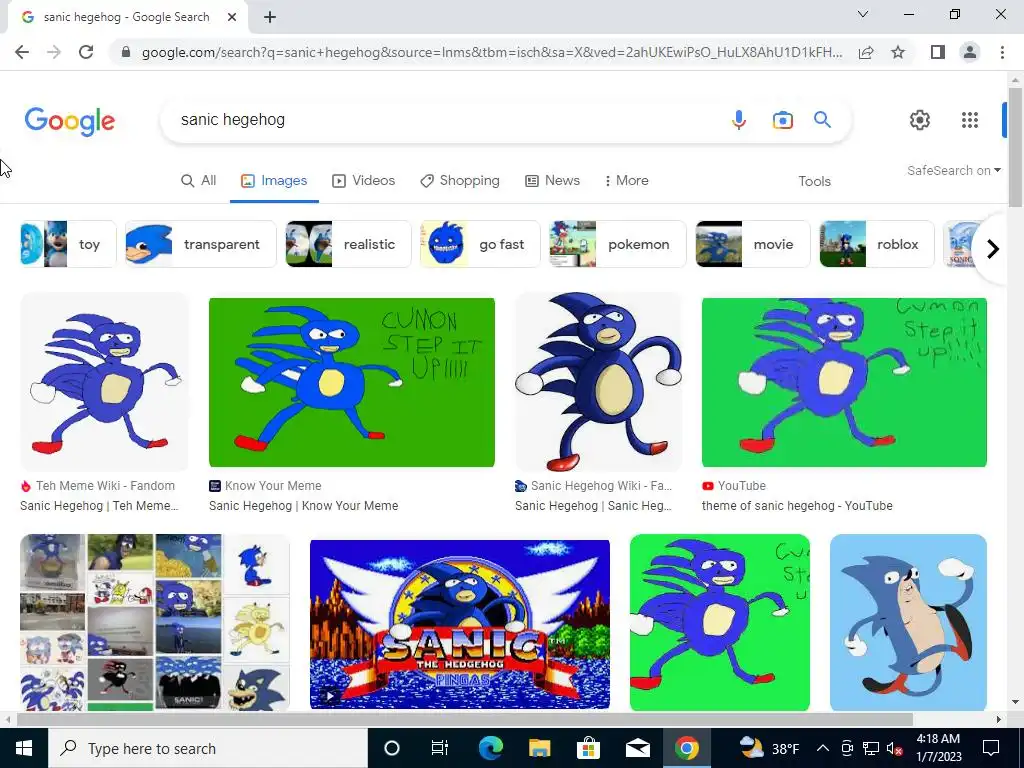Viewport: 1024px width, 768px height.
Task: Switch to the All results tab
Action: [x=199, y=180]
